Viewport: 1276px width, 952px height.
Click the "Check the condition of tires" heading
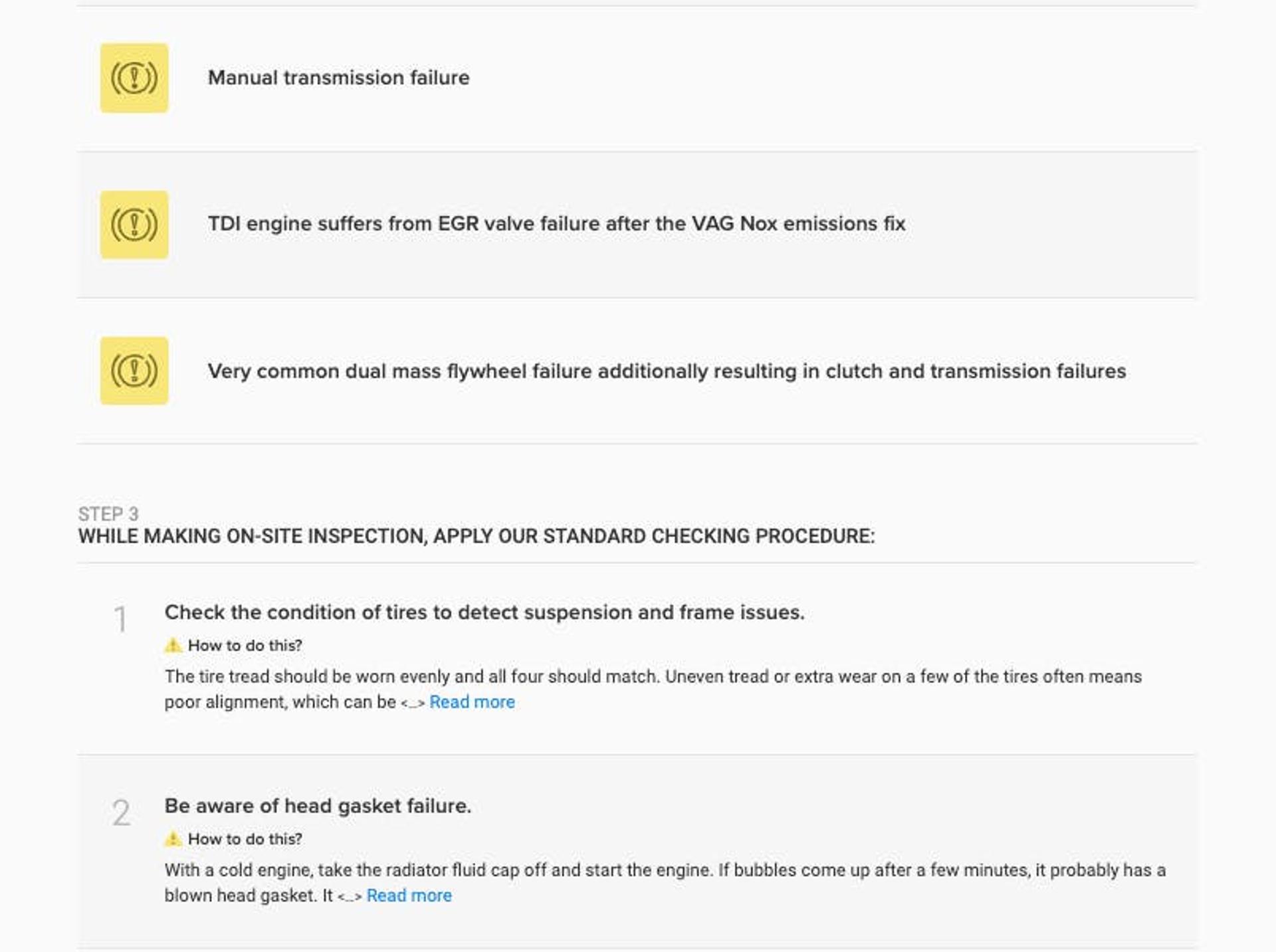coord(484,612)
